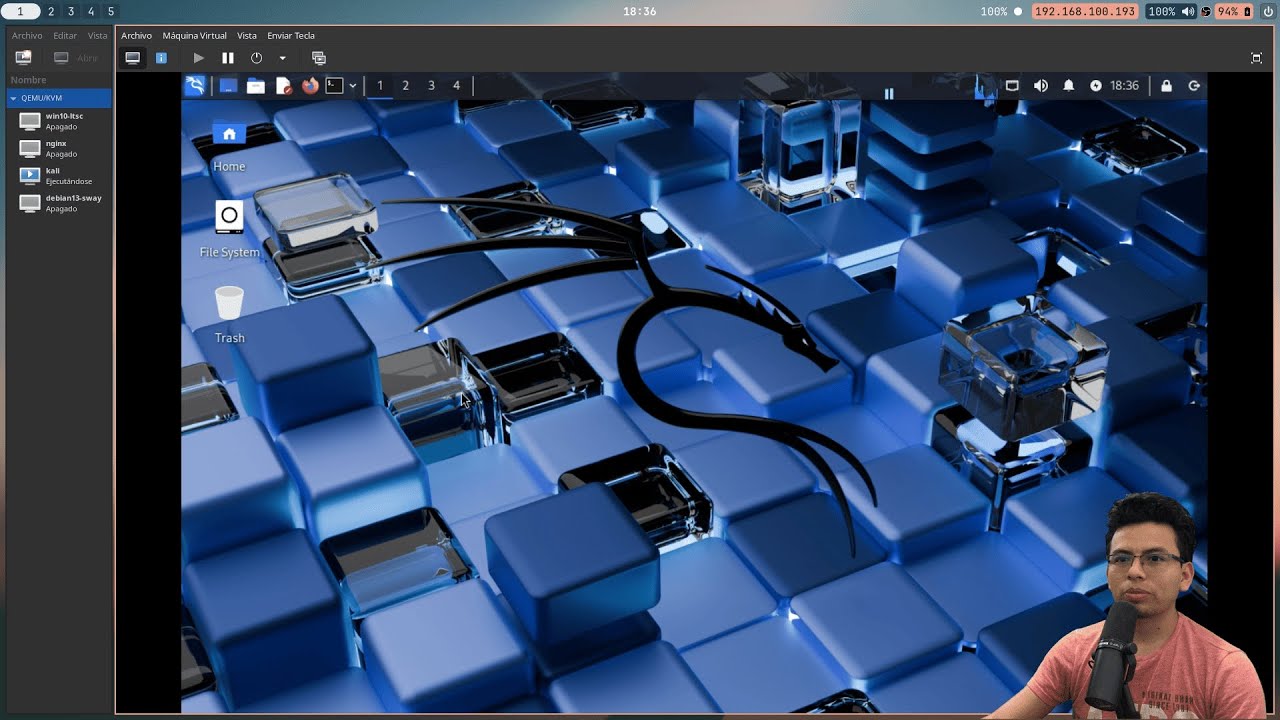Toggle fullscreen icon in VM viewer toolbar
This screenshot has width=1280, height=720.
click(1256, 58)
